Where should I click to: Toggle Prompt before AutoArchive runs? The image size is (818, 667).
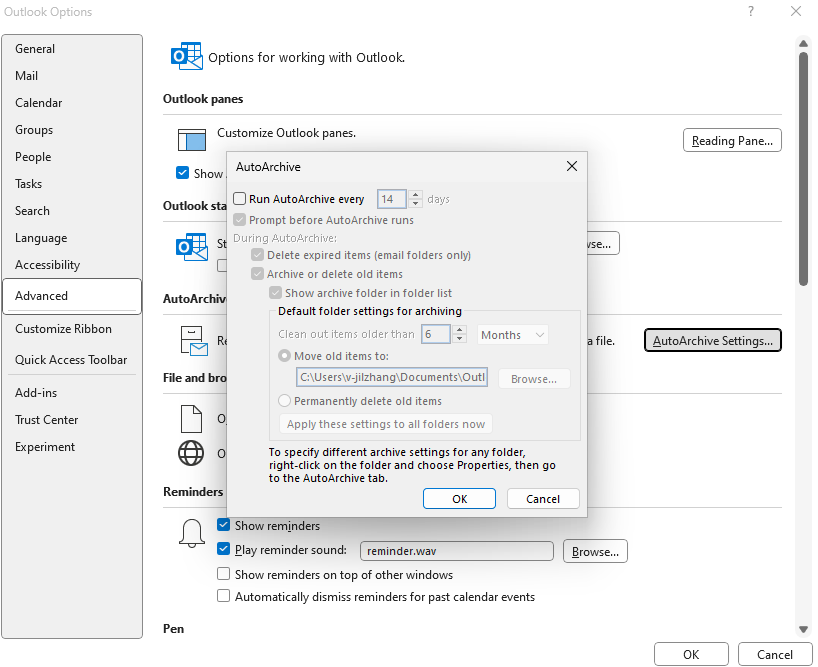pyautogui.click(x=239, y=220)
